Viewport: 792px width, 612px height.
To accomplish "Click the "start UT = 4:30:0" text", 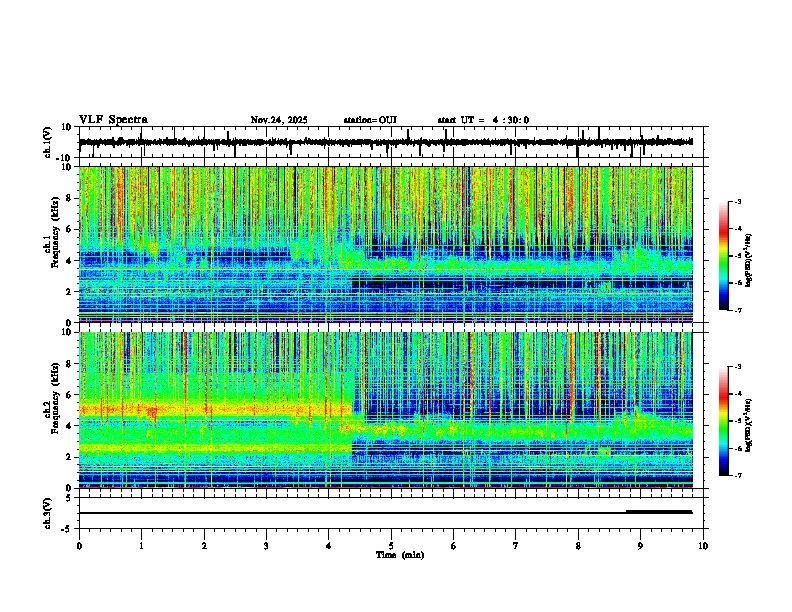I will [483, 120].
